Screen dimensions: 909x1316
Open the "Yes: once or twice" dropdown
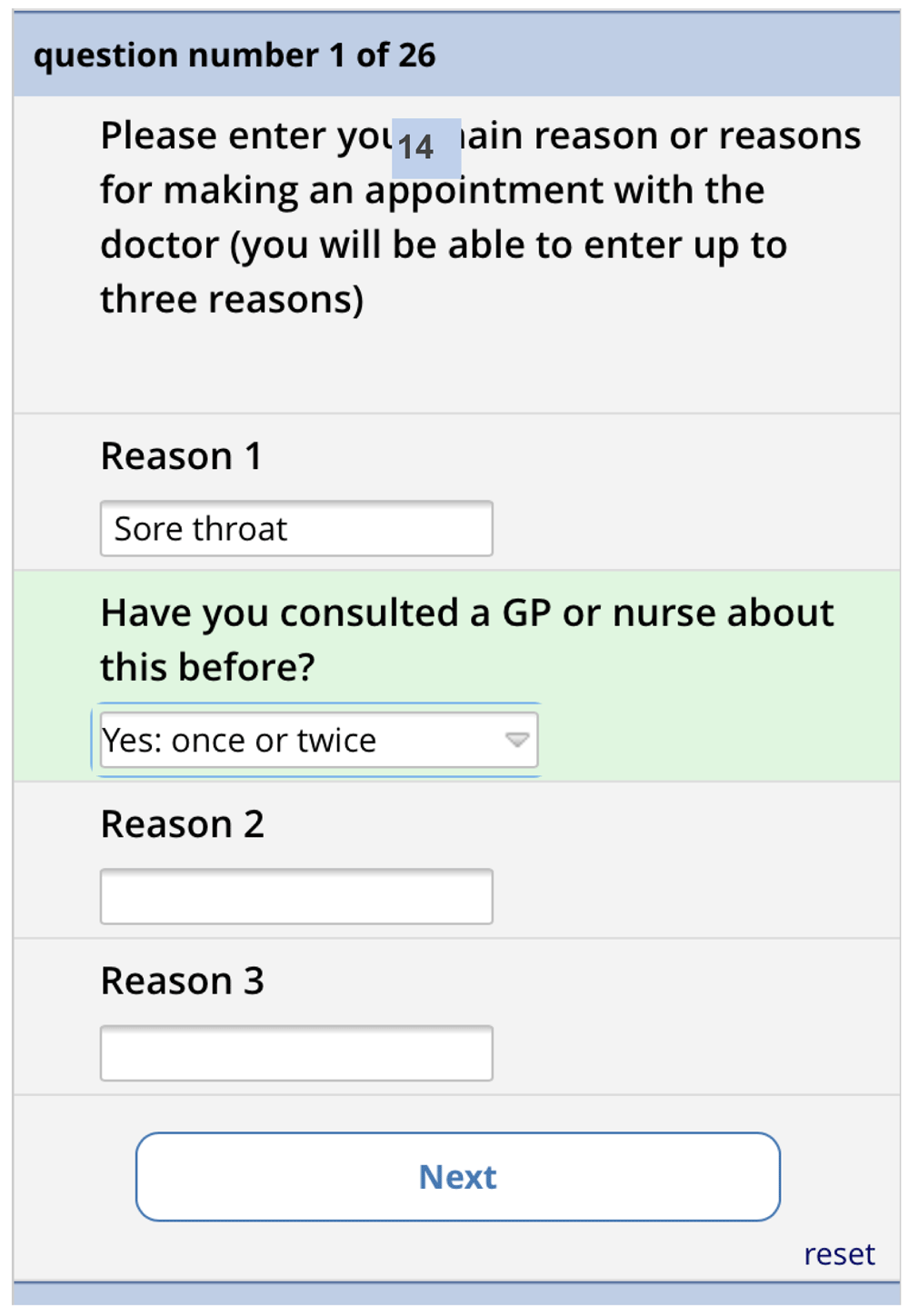click(x=318, y=740)
